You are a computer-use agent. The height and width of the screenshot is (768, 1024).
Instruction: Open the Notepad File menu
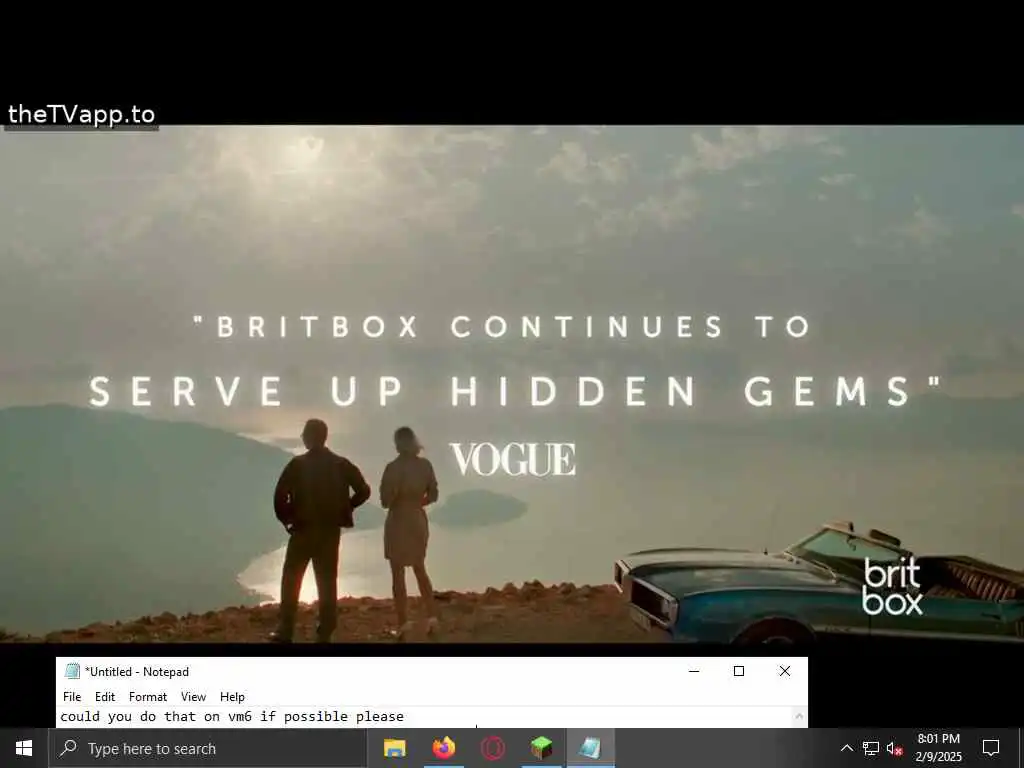(72, 697)
